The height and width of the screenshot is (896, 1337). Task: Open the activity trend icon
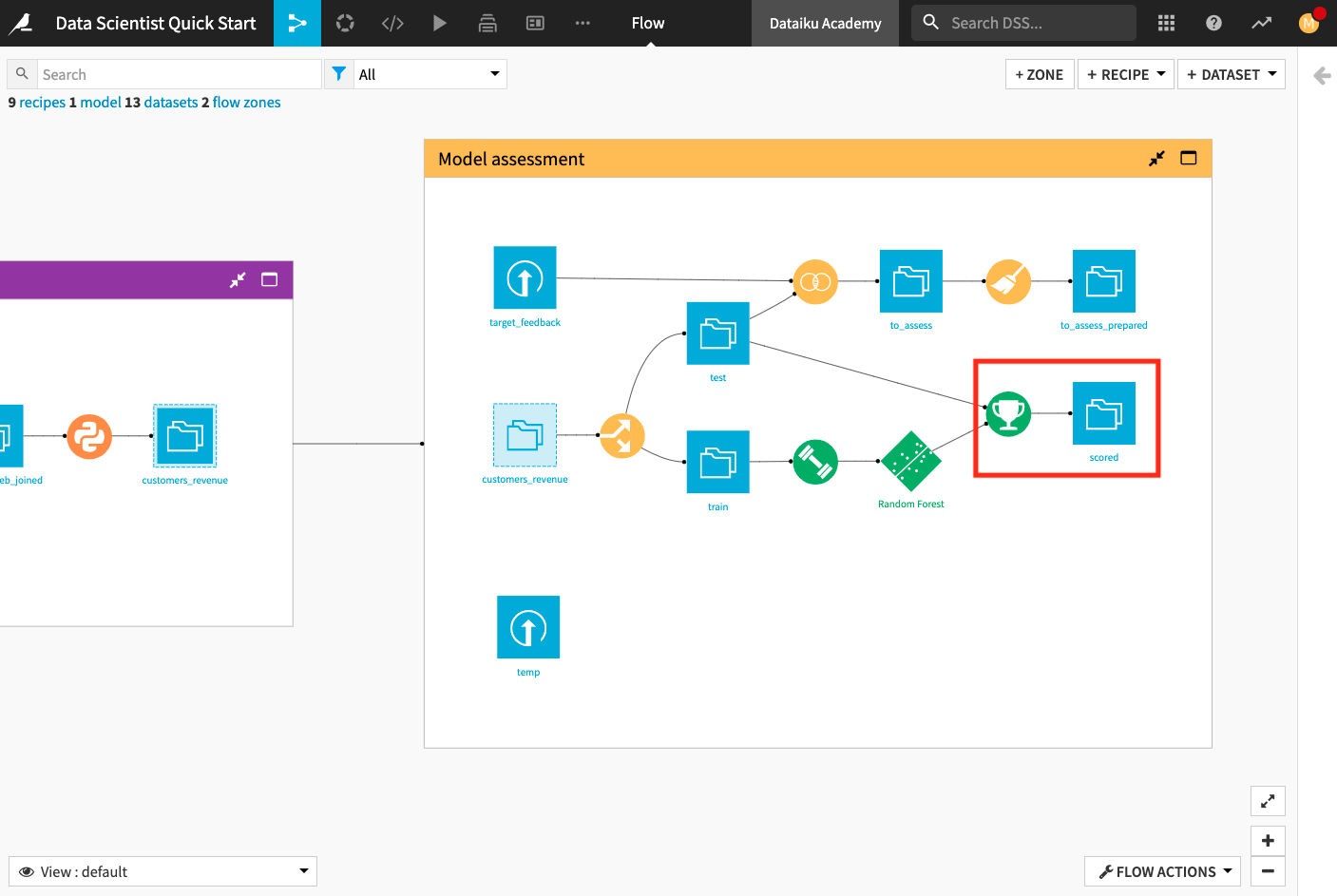tap(1261, 23)
